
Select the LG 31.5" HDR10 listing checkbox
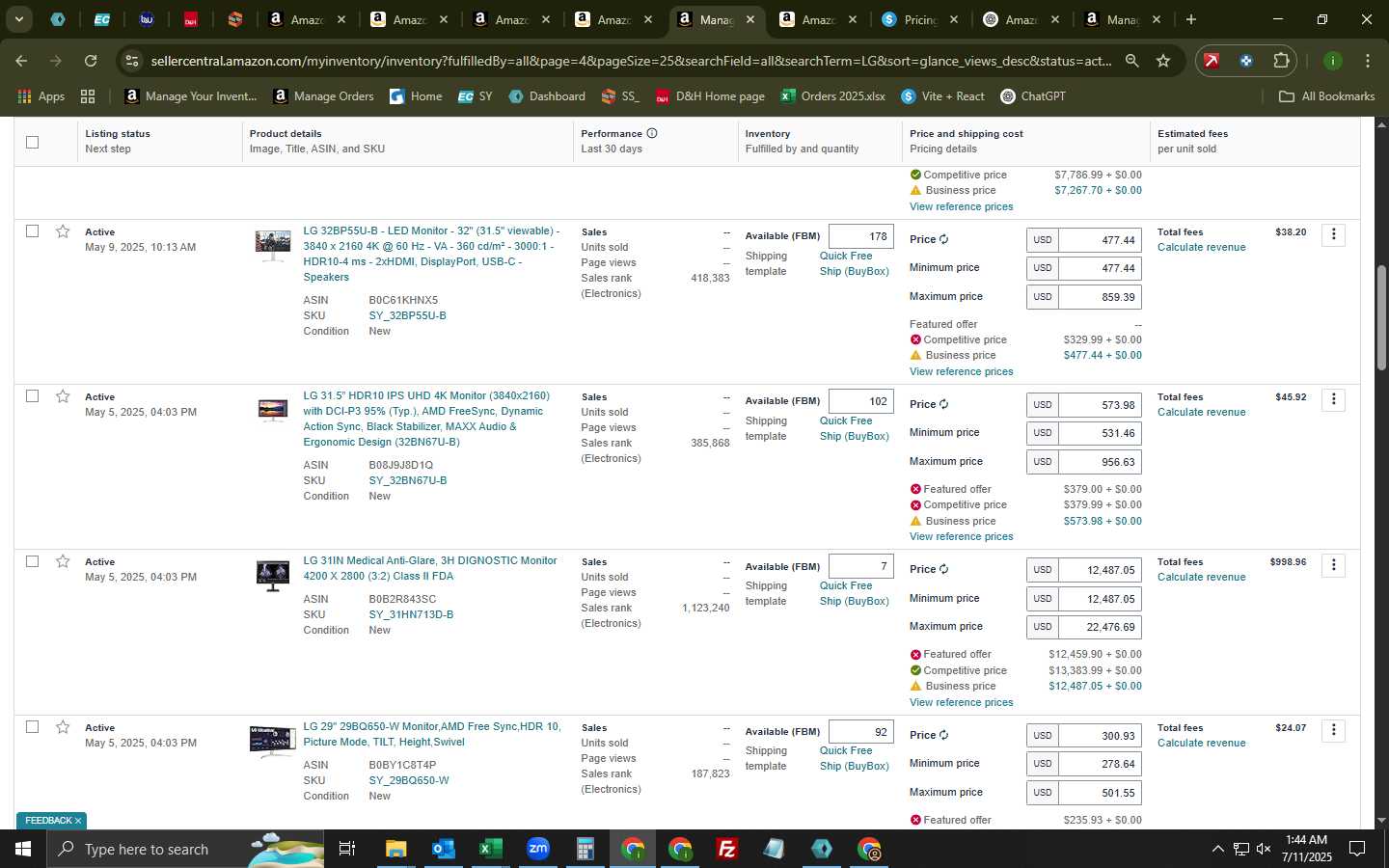[x=32, y=396]
